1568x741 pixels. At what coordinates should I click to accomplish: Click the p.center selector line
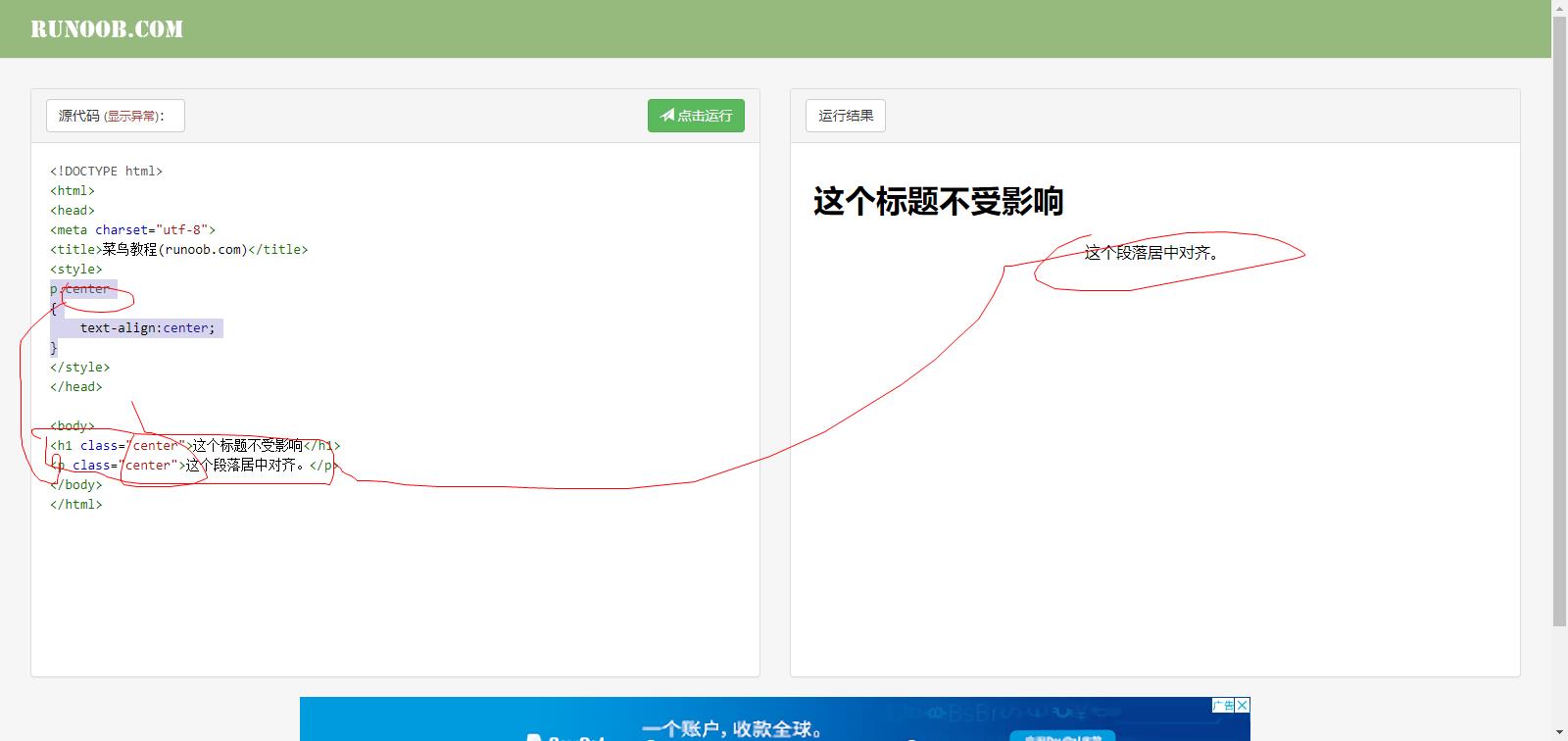tap(80, 288)
